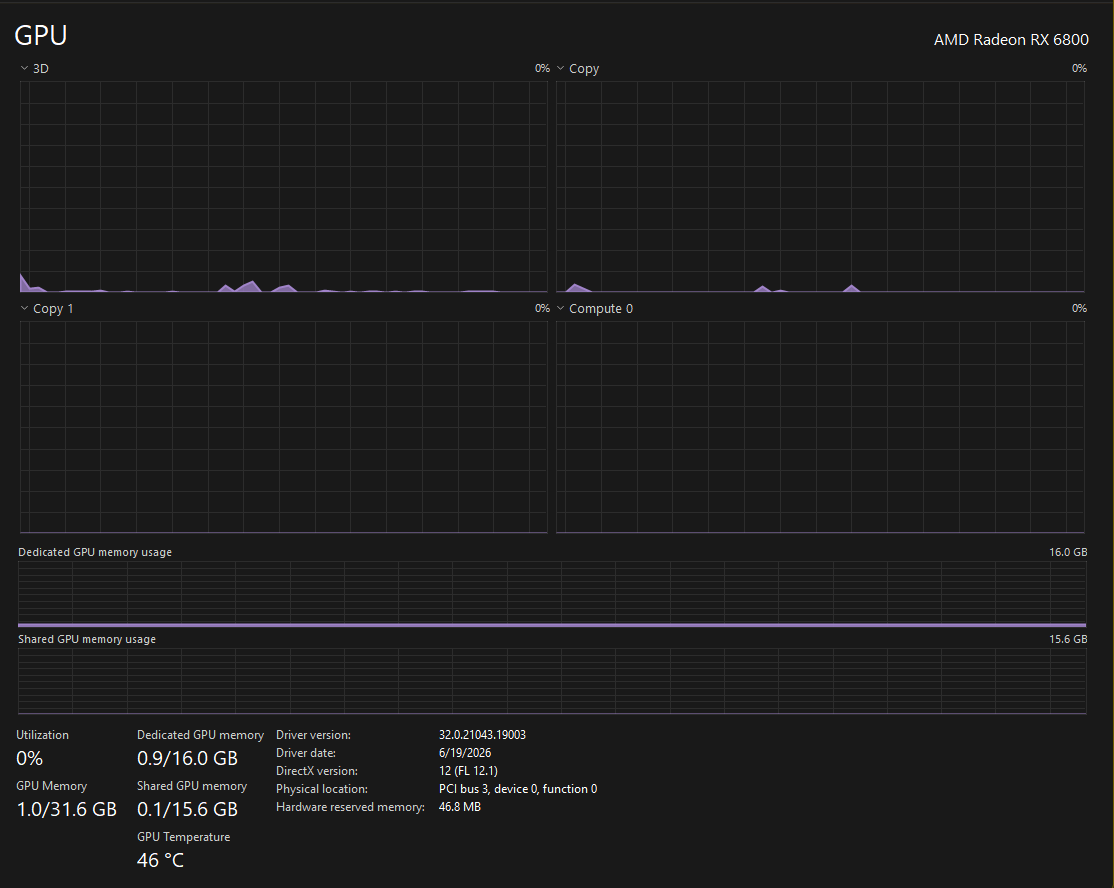Click inside the Copy usage graph
The height and width of the screenshot is (888, 1114).
tap(820, 186)
